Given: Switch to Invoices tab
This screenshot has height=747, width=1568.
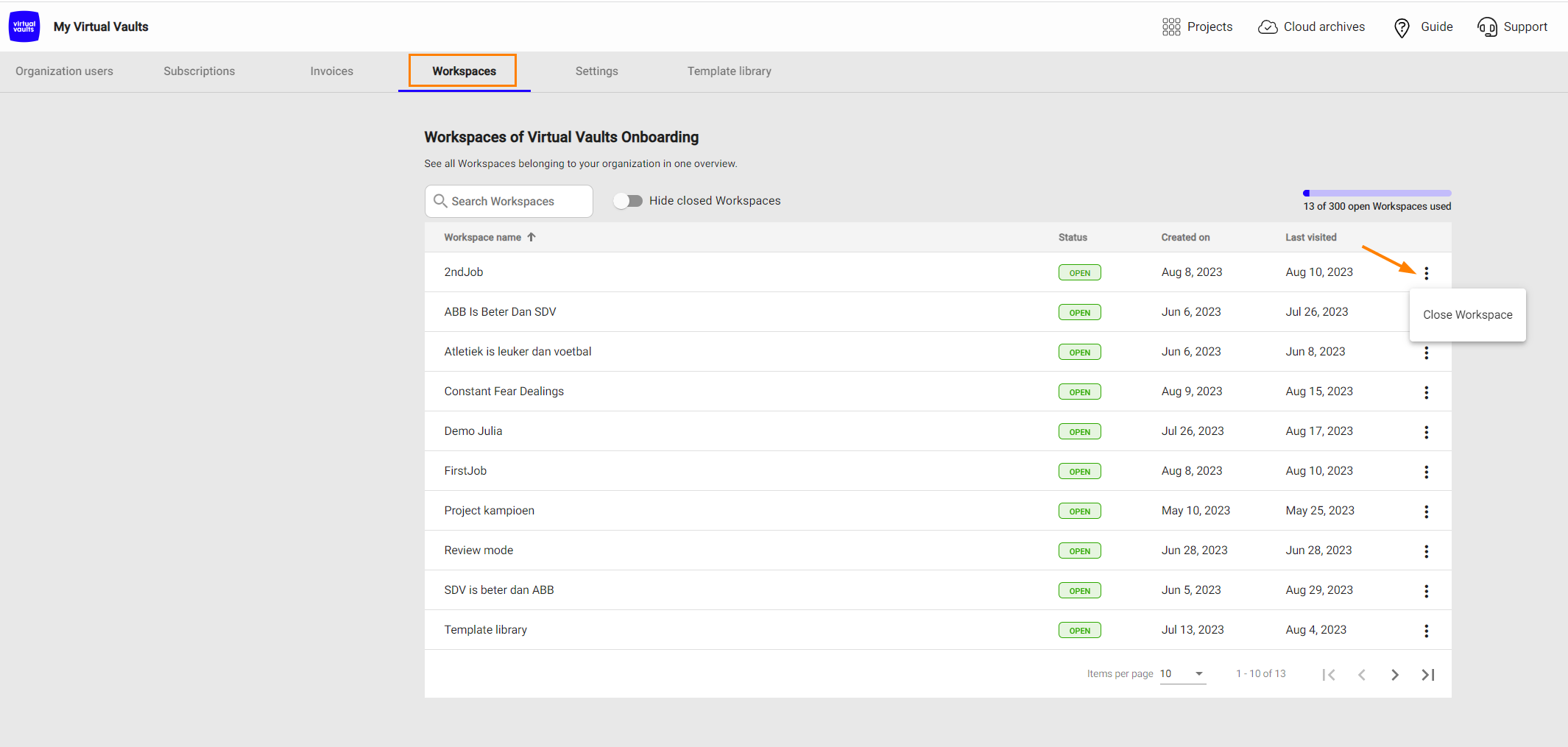Looking at the screenshot, I should coord(332,71).
